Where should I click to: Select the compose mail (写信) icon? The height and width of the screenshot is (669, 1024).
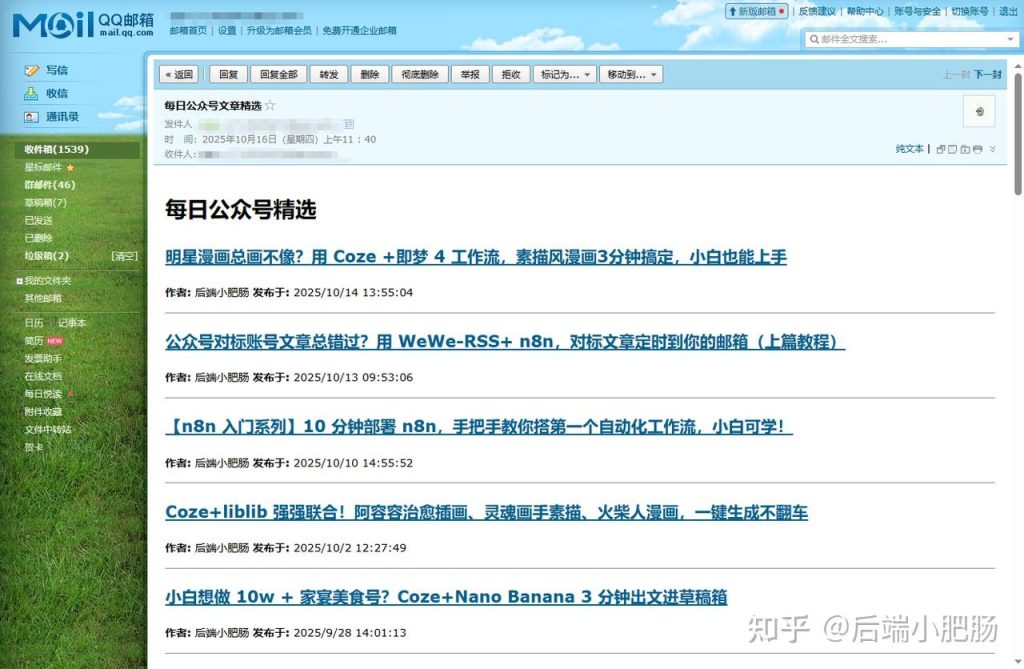pos(32,70)
